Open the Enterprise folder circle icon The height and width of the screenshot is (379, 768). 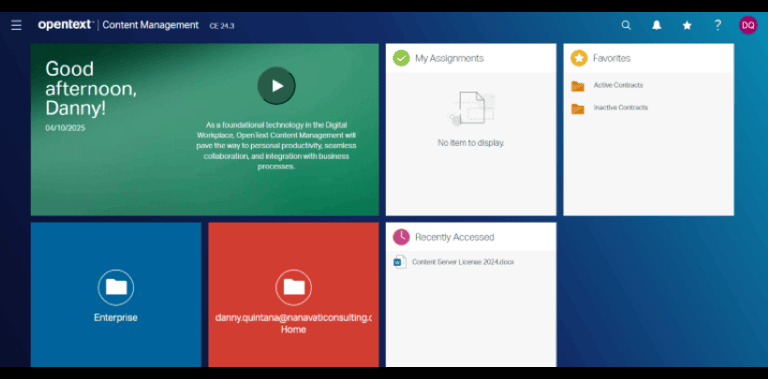pos(116,287)
